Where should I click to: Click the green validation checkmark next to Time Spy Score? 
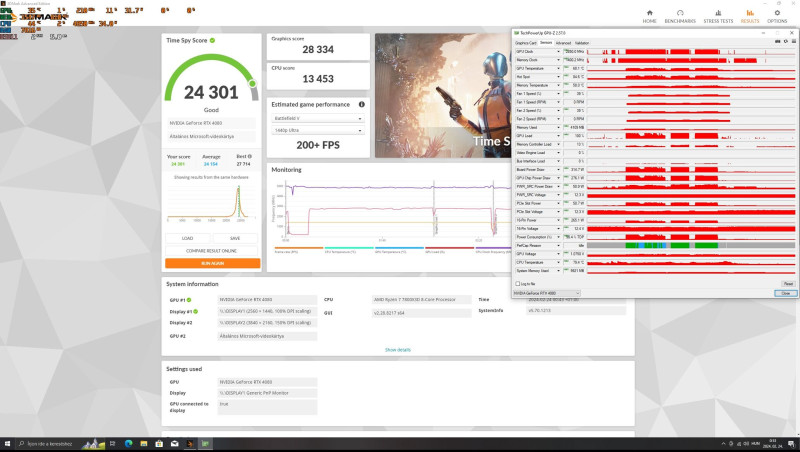[x=212, y=40]
